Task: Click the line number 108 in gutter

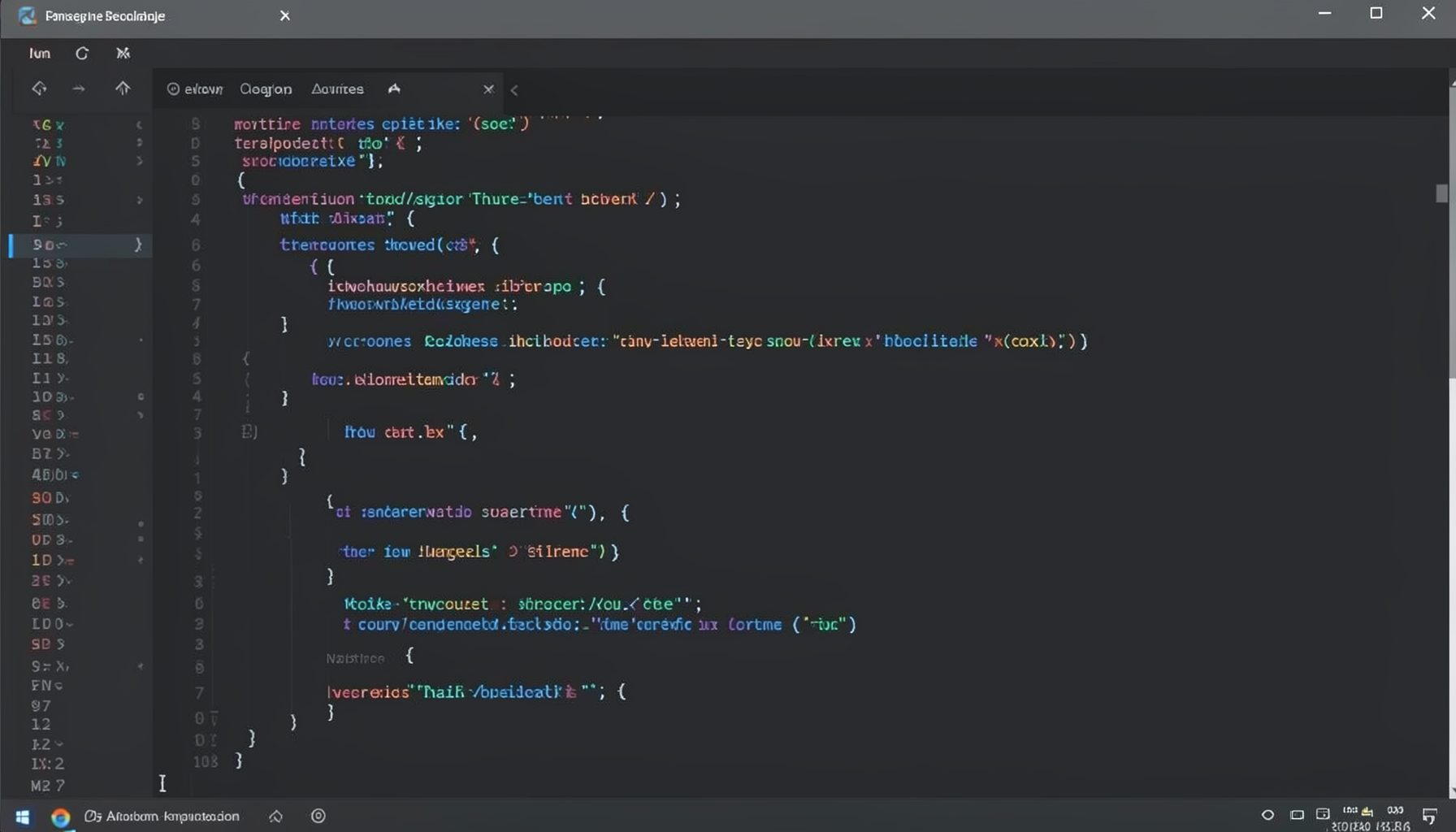Action: coord(205,761)
